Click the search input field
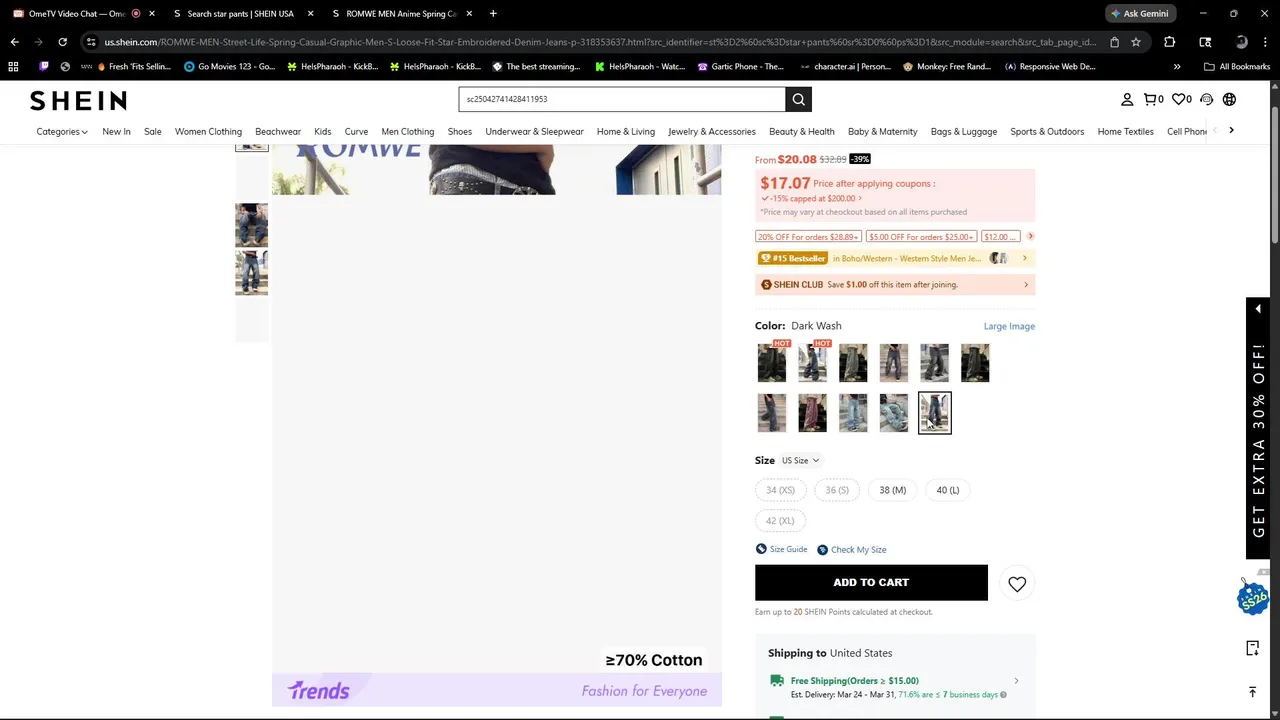This screenshot has width=1280, height=720. [x=622, y=99]
